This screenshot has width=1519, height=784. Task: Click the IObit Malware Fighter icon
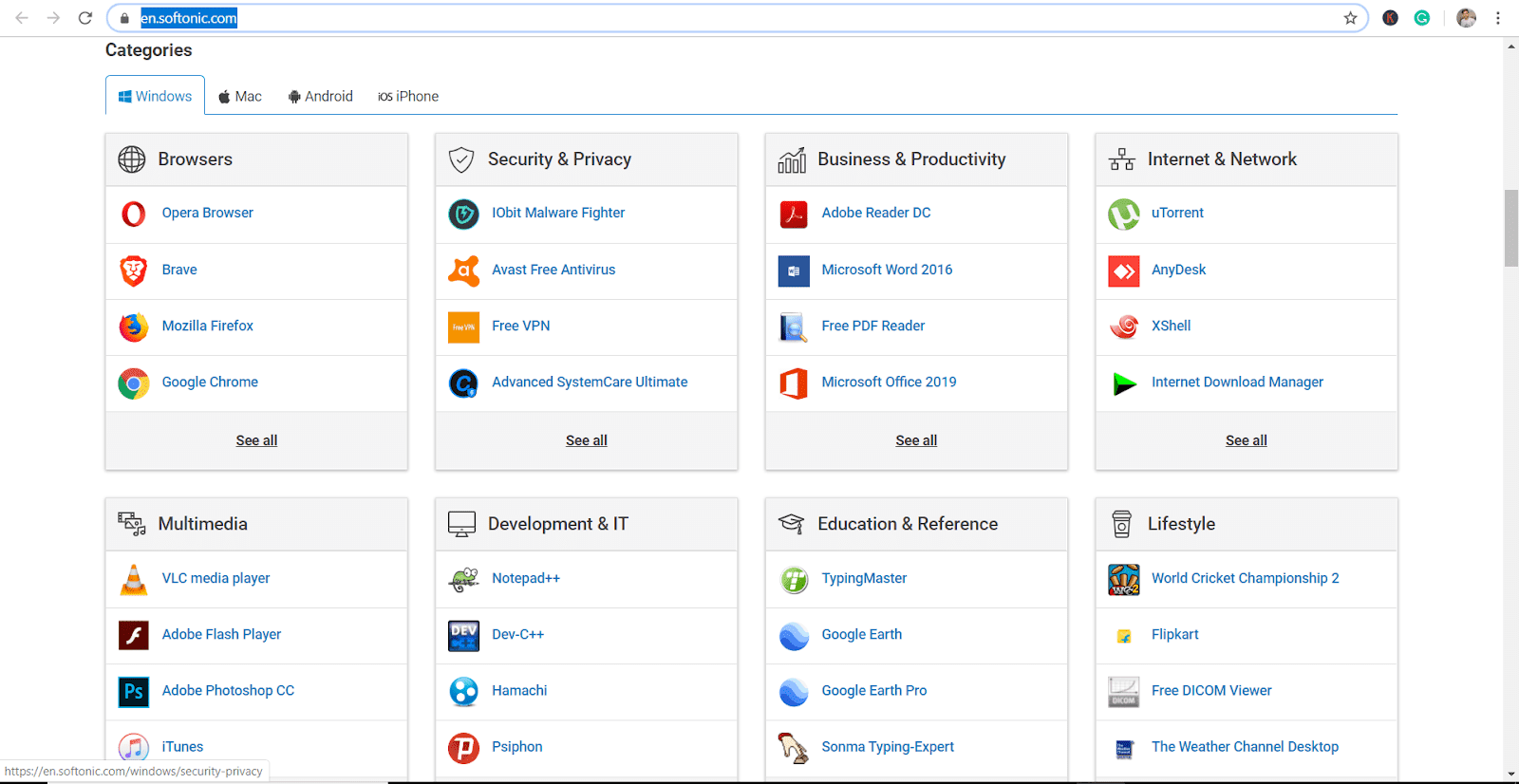point(463,214)
